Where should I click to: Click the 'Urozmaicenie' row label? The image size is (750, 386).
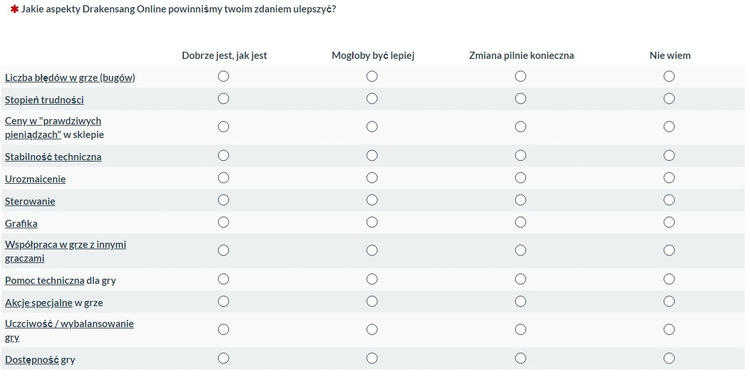(35, 179)
